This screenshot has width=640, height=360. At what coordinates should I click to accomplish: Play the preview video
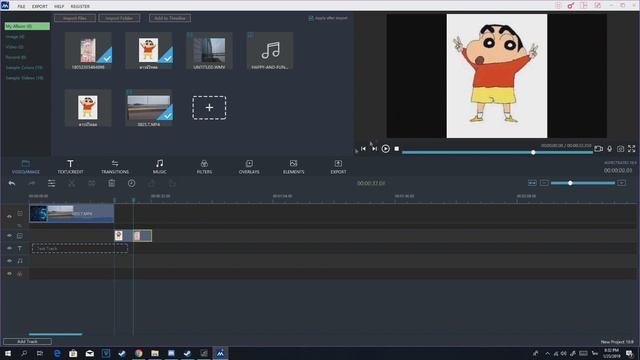385,149
